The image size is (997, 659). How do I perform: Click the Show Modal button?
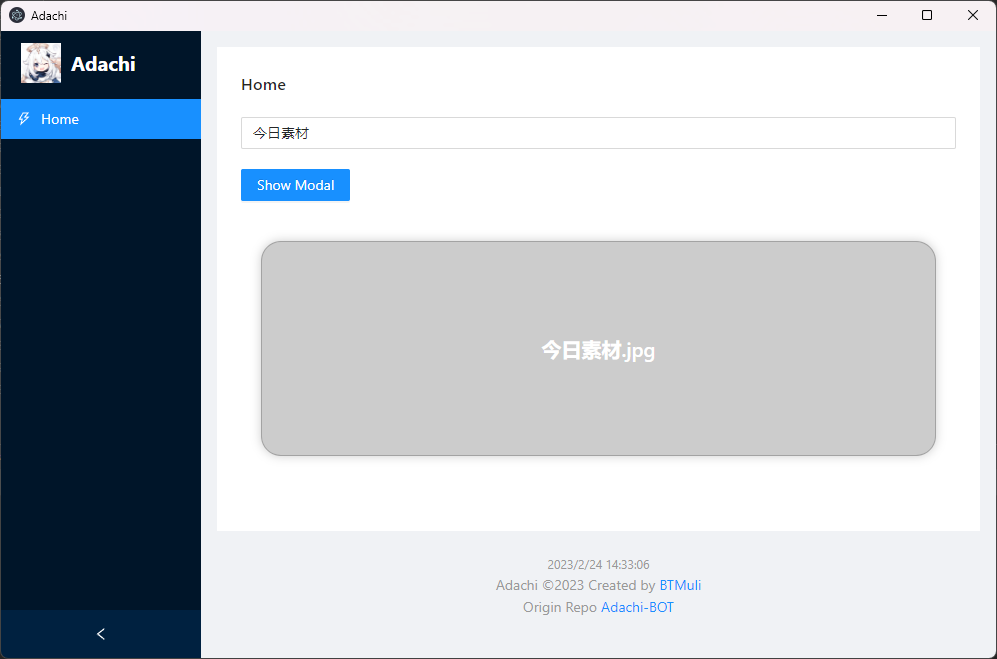pos(295,185)
